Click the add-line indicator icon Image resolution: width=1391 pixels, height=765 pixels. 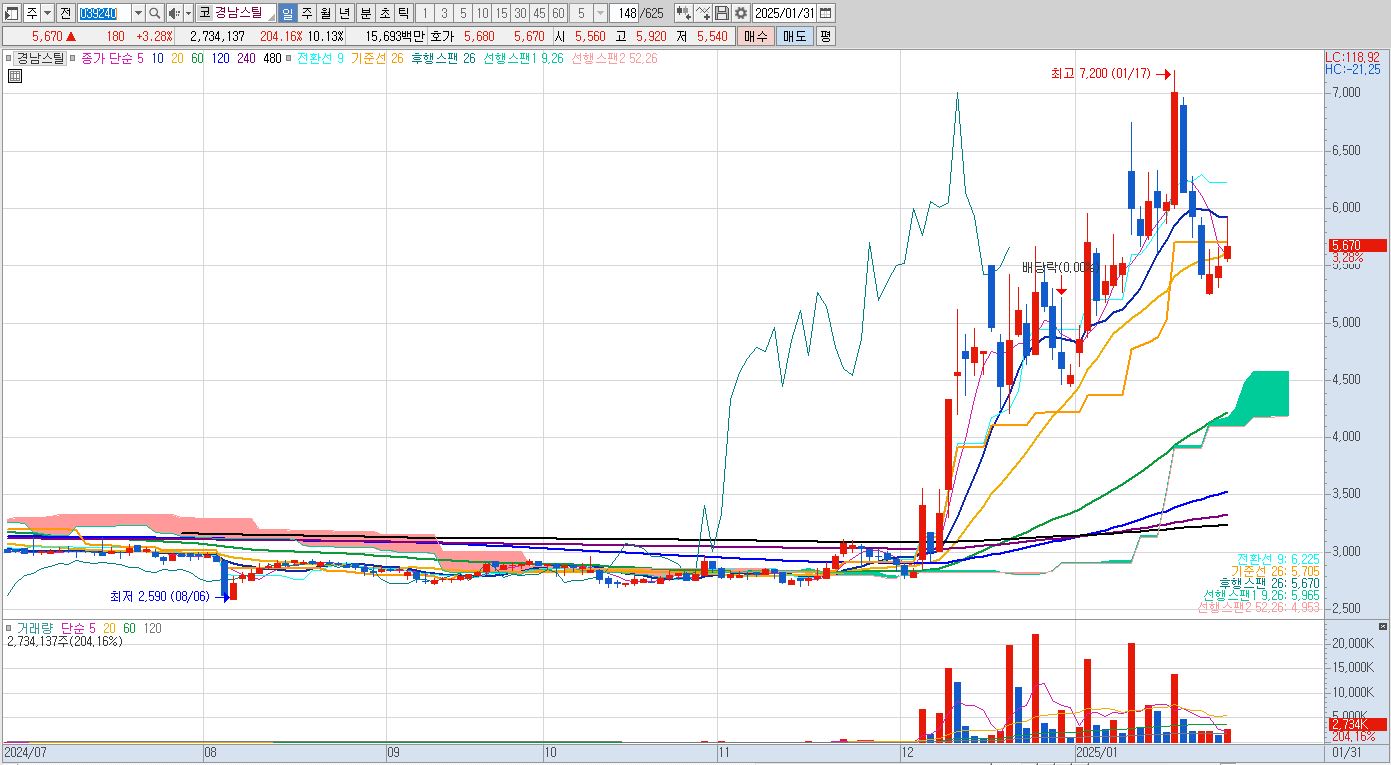pos(703,13)
